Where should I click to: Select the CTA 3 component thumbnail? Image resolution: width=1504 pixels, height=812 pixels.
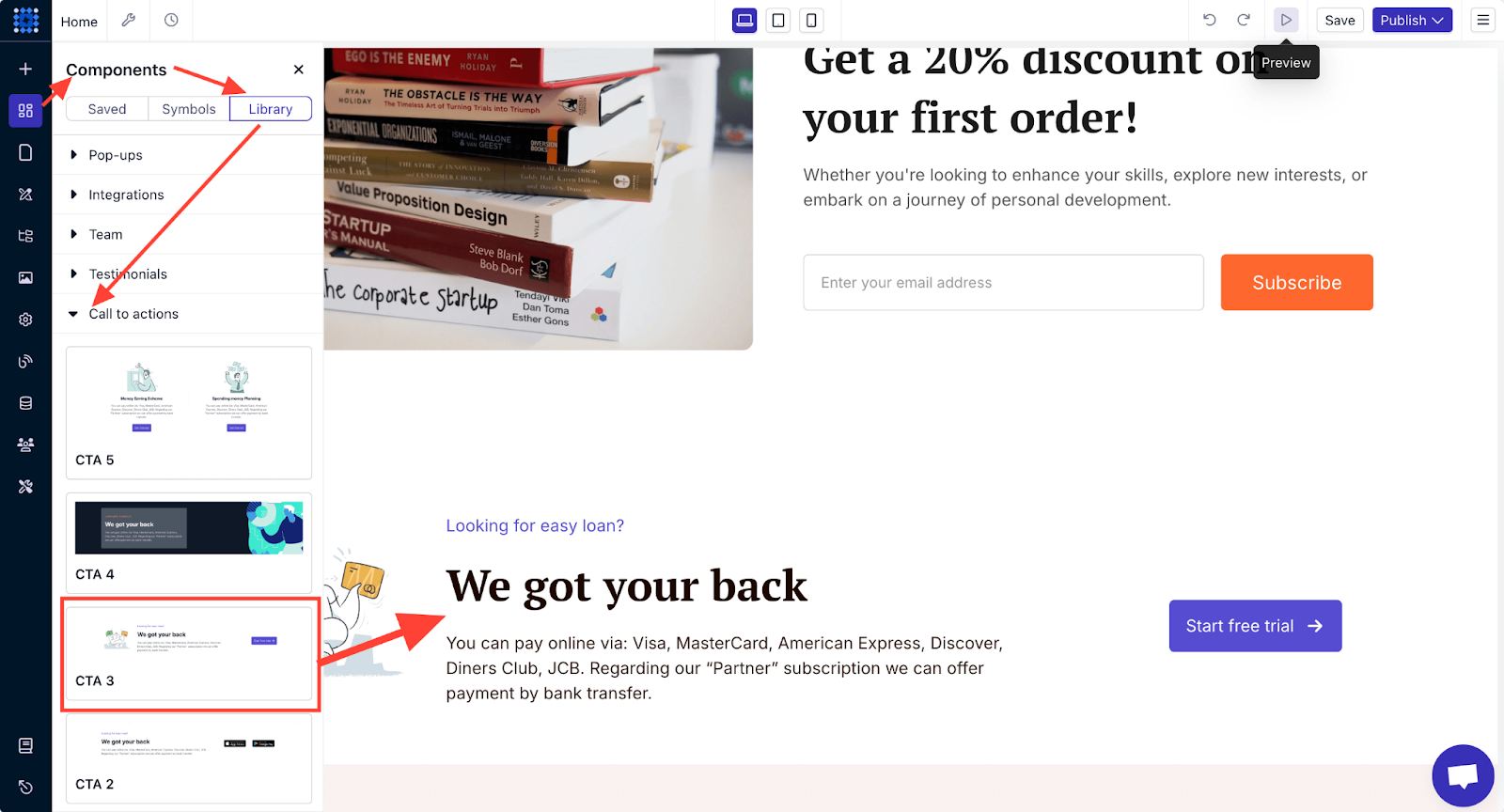tap(189, 653)
